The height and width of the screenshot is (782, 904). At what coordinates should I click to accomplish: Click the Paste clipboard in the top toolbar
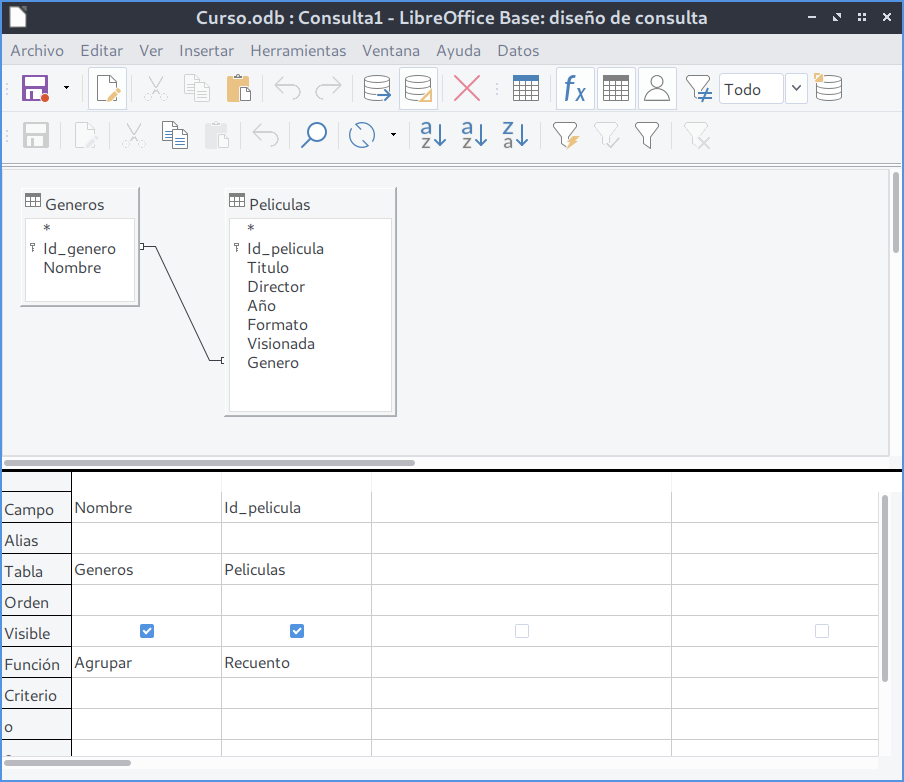(x=238, y=88)
